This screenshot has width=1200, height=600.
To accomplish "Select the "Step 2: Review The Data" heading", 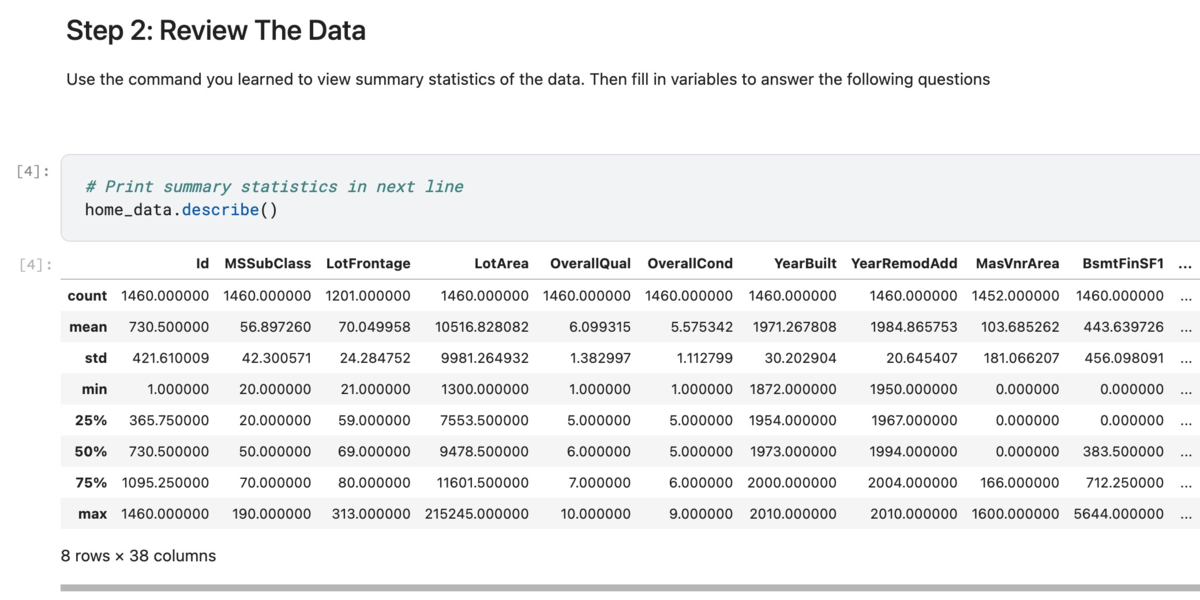I will click(216, 31).
